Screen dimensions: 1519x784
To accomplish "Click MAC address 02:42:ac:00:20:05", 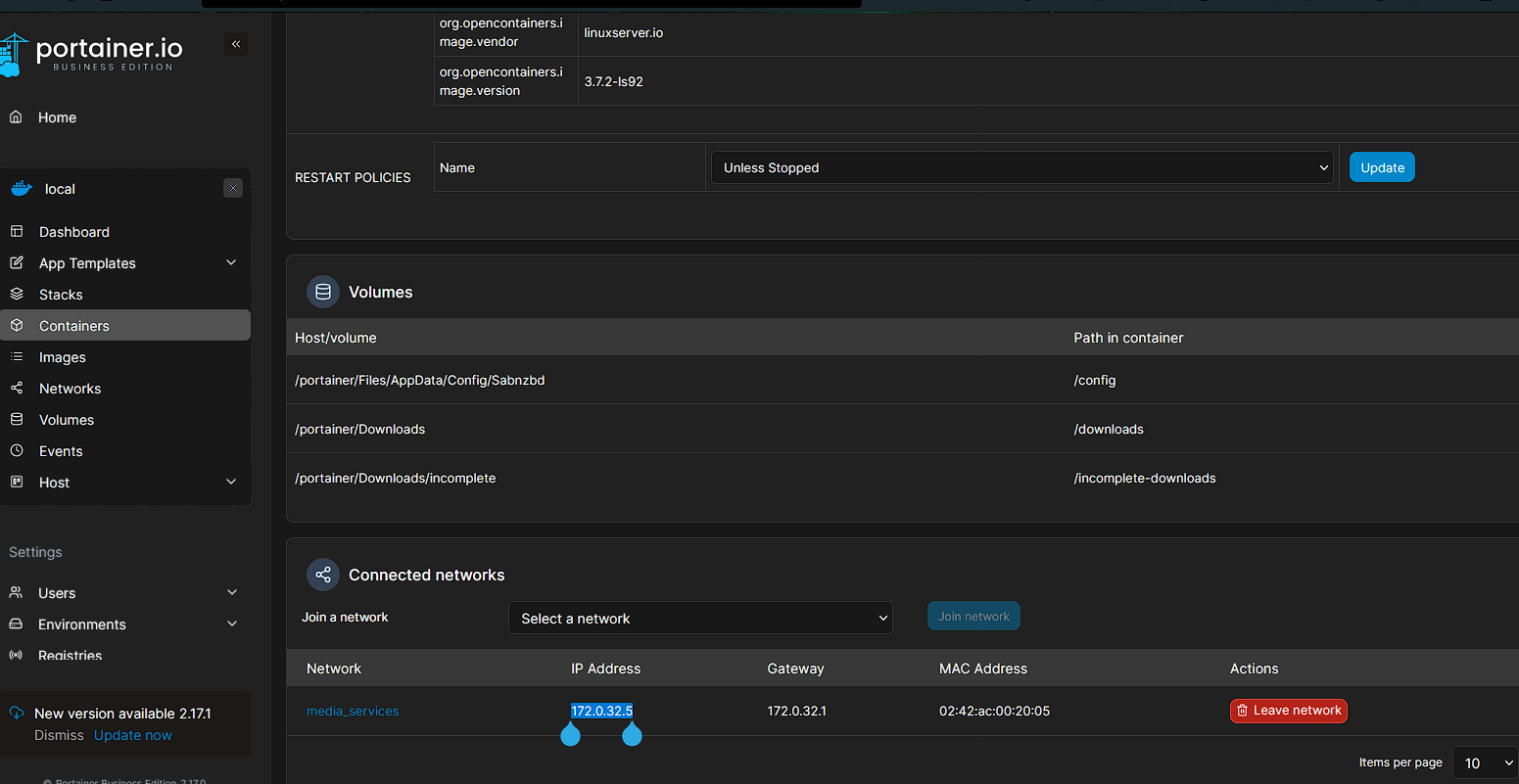I will tap(994, 711).
